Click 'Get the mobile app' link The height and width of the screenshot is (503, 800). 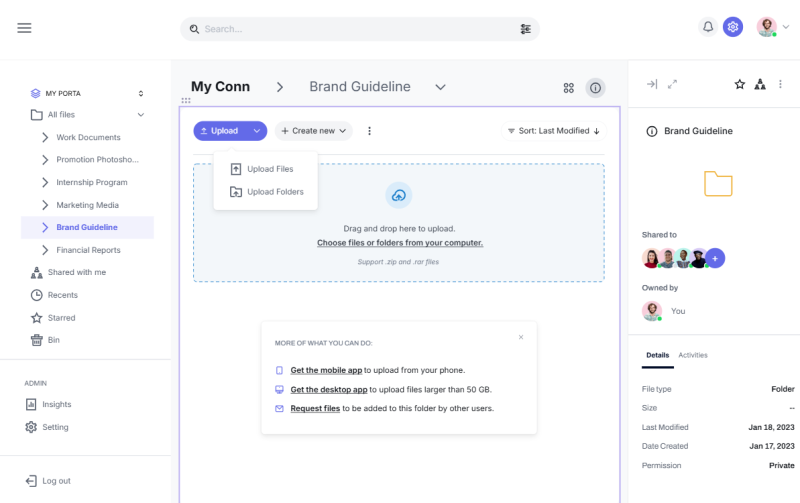pyautogui.click(x=325, y=370)
